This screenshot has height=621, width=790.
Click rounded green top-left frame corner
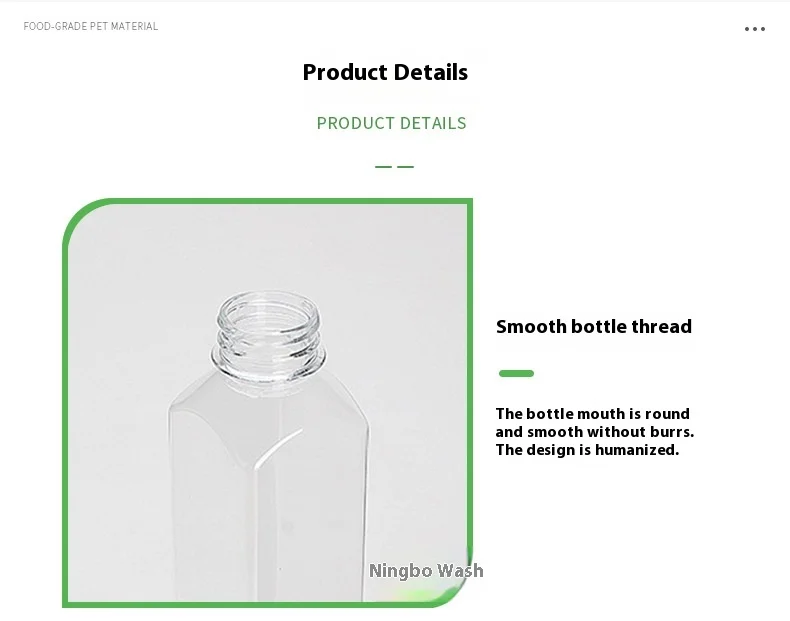point(80,217)
